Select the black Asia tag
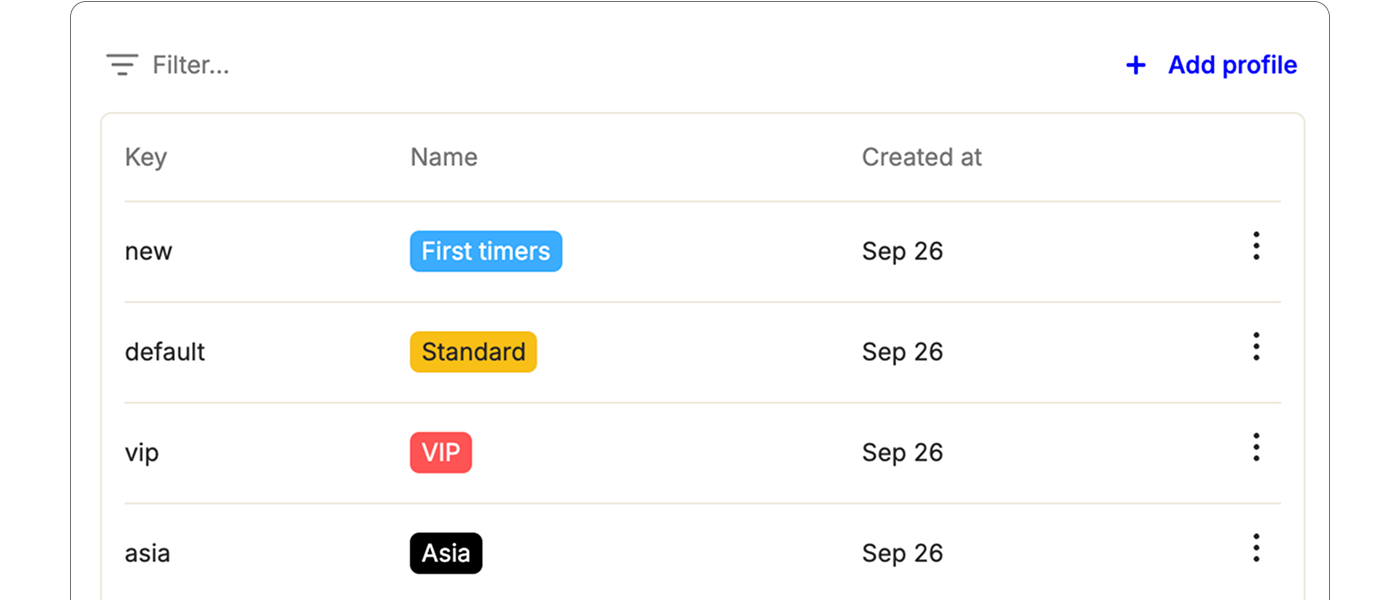This screenshot has width=1400, height=600. (446, 553)
